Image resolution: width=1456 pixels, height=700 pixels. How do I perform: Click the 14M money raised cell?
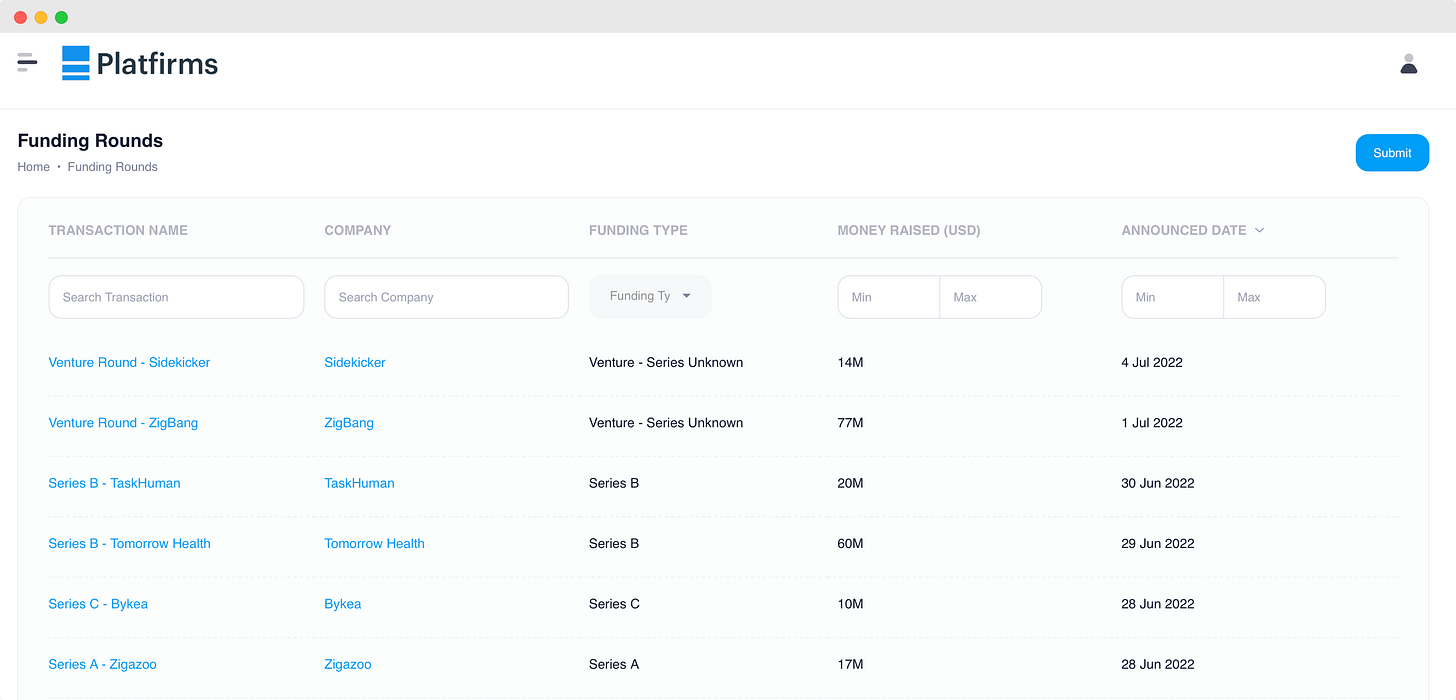click(x=850, y=362)
